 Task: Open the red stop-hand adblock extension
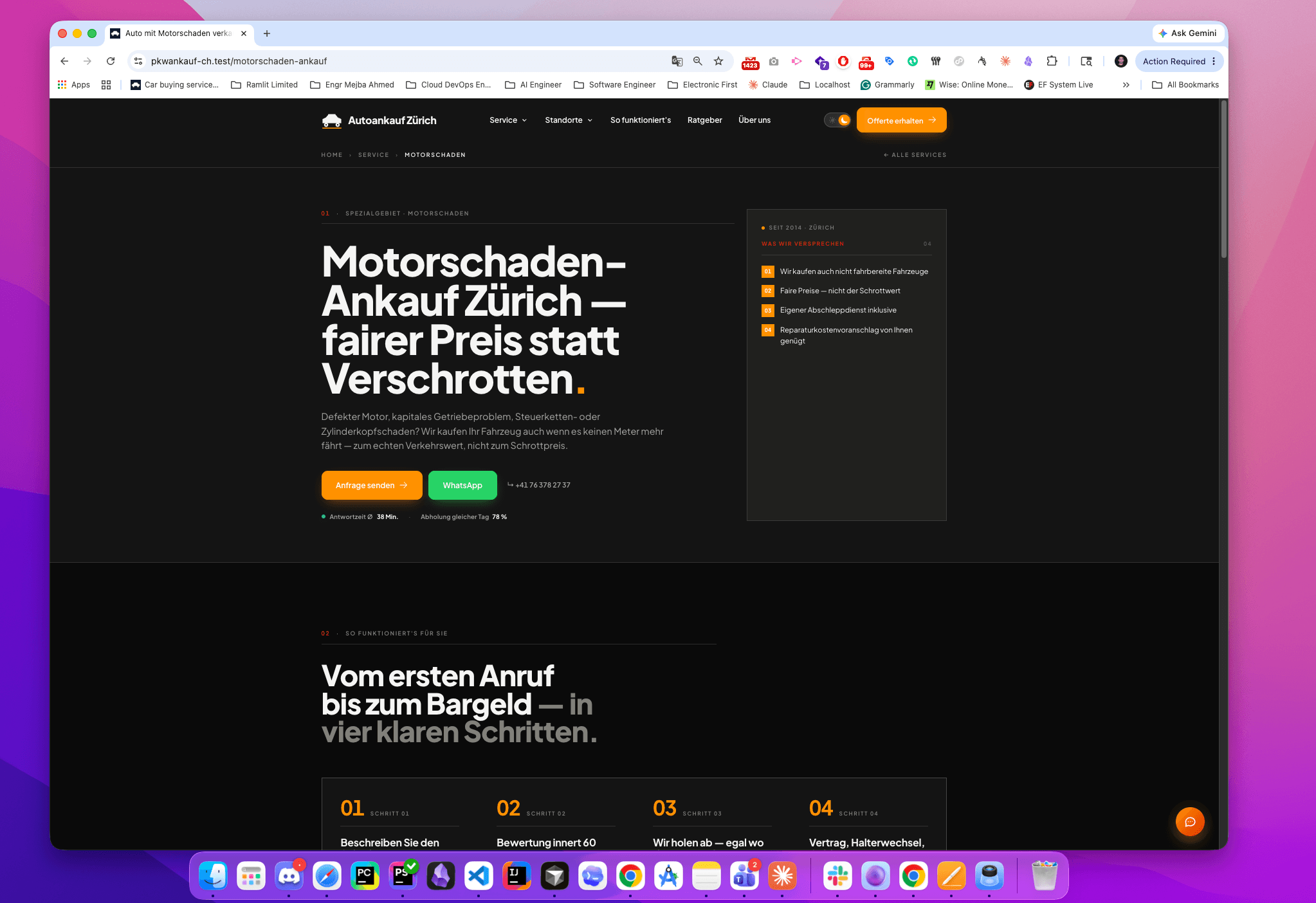[x=843, y=61]
